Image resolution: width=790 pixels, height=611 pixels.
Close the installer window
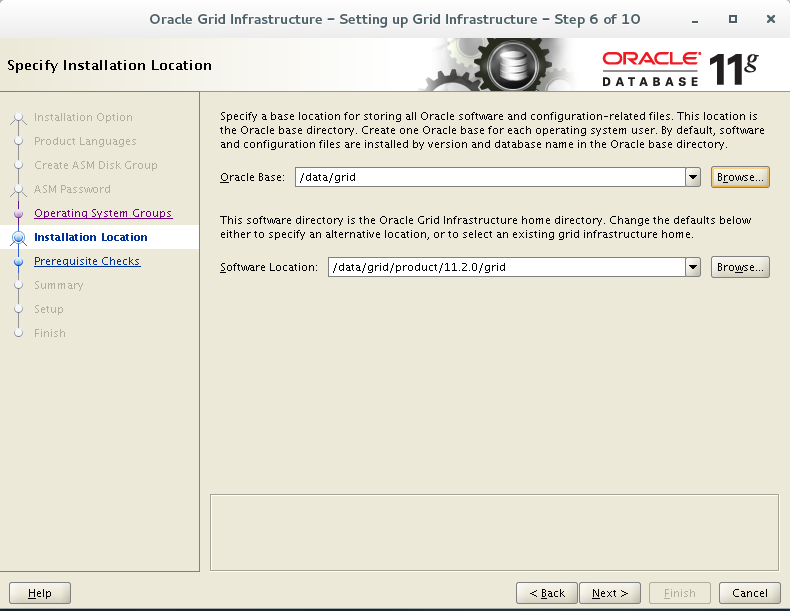(x=771, y=19)
